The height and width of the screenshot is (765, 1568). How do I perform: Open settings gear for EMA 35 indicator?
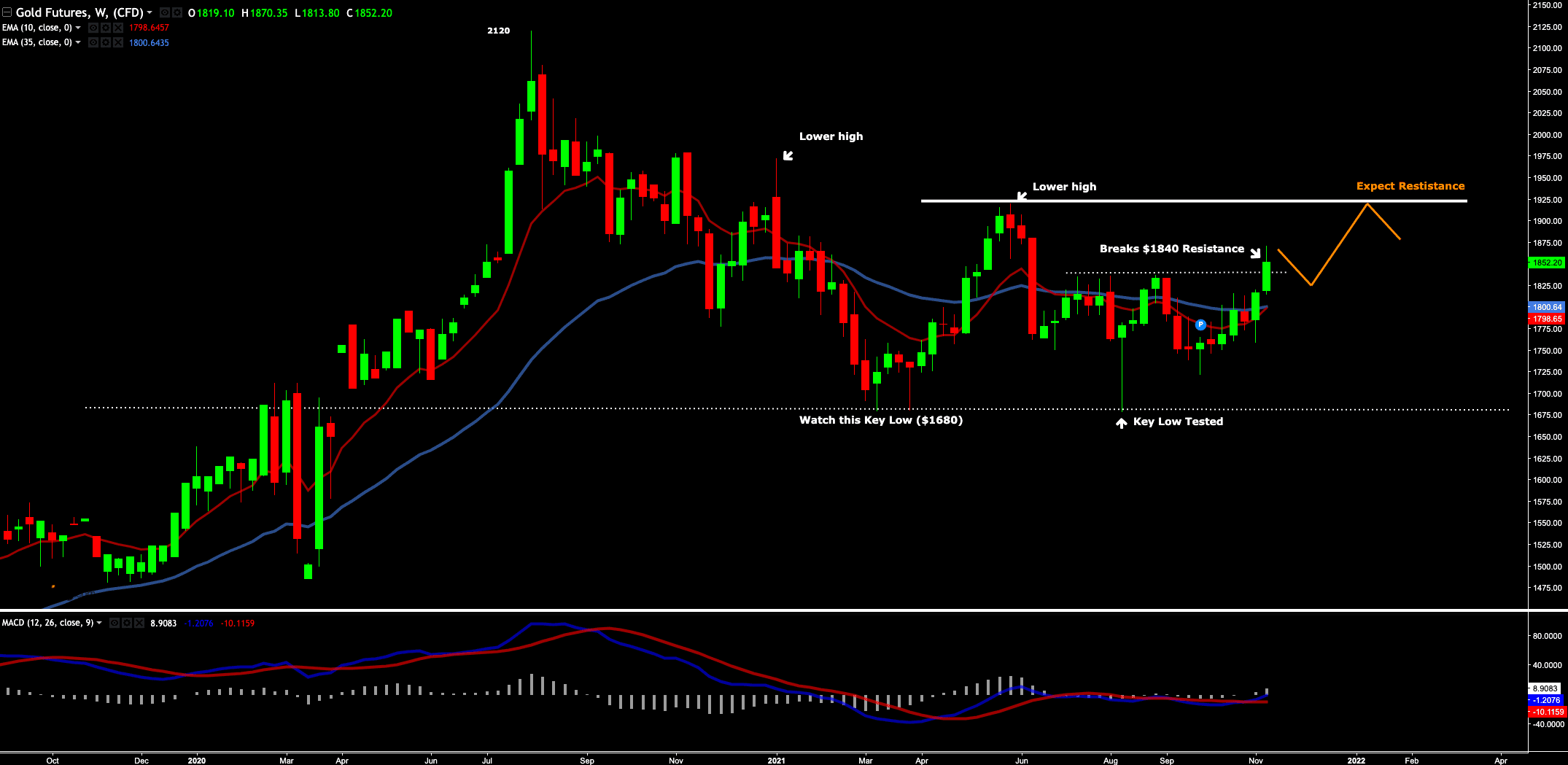[105, 43]
